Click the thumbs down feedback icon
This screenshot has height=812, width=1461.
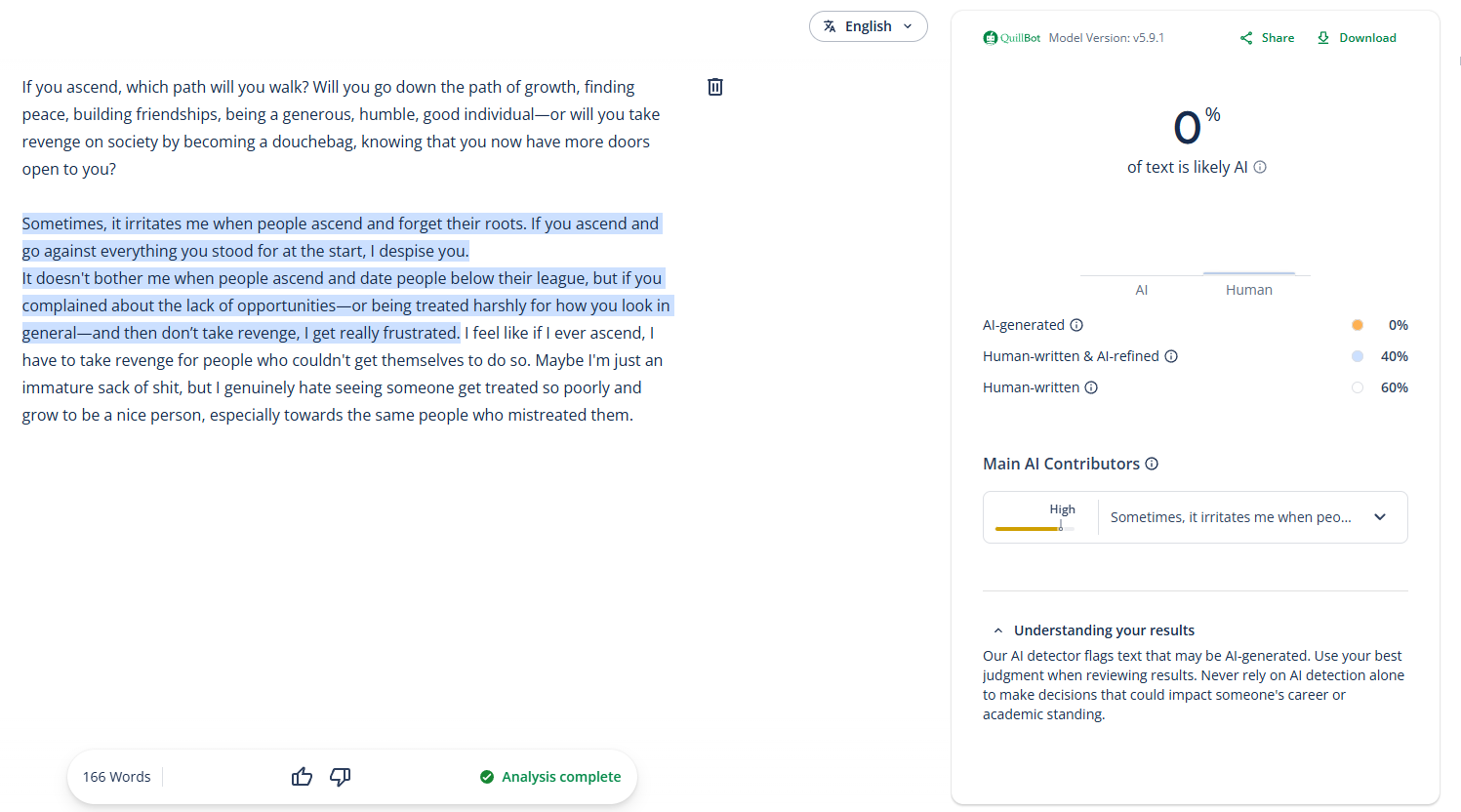(x=340, y=777)
